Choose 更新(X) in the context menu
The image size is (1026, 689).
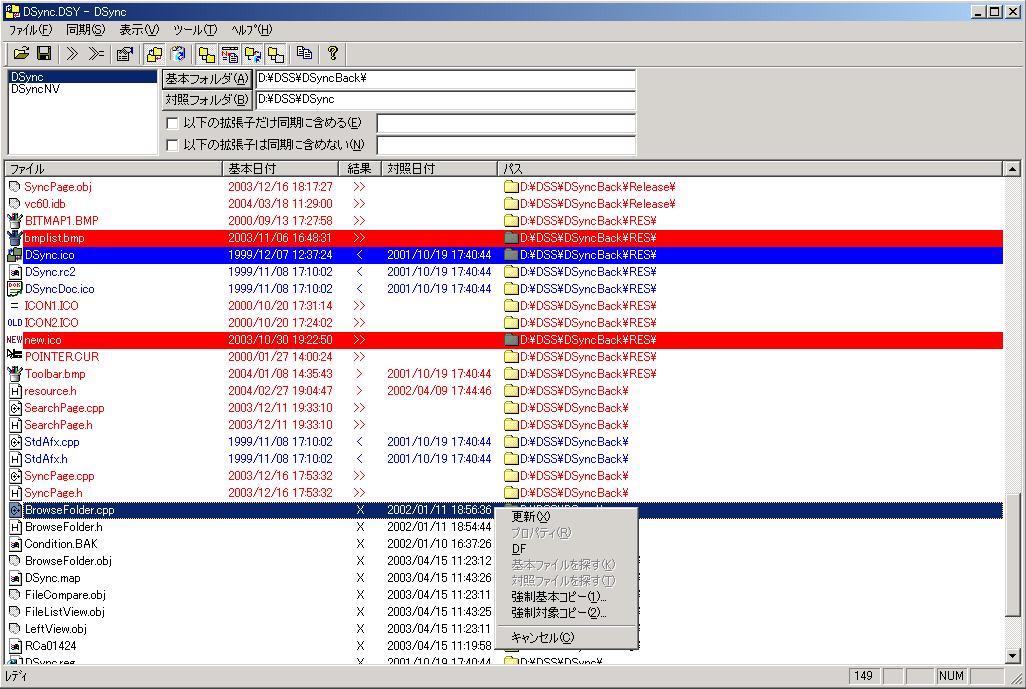tap(530, 517)
